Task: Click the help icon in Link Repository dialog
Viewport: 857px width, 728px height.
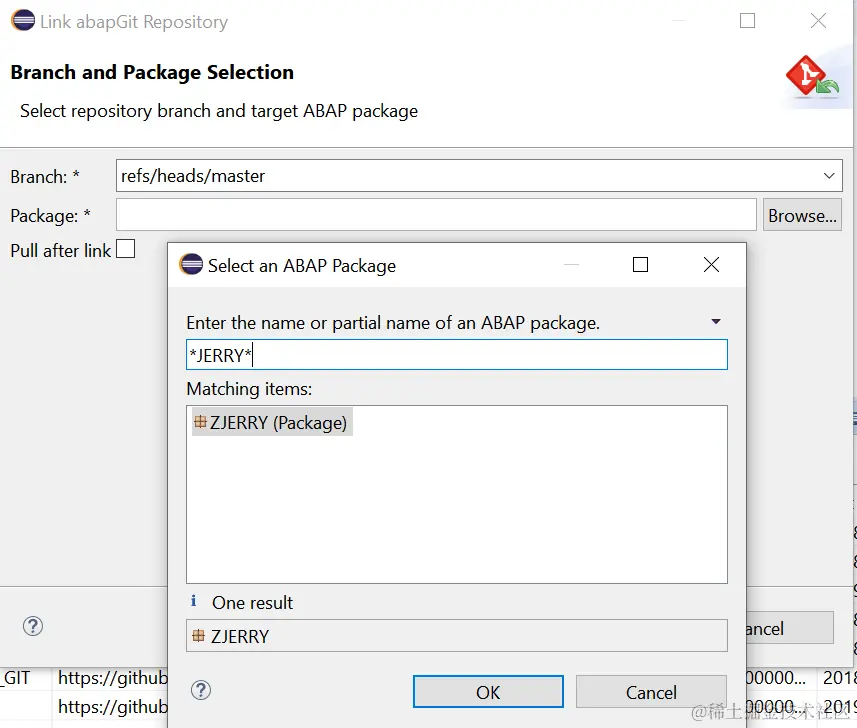Action: pos(33,626)
